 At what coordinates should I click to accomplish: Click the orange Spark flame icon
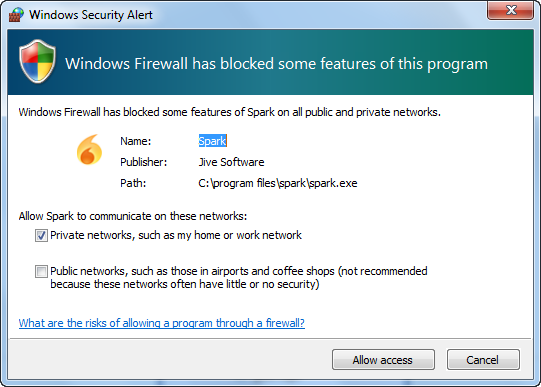click(89, 150)
